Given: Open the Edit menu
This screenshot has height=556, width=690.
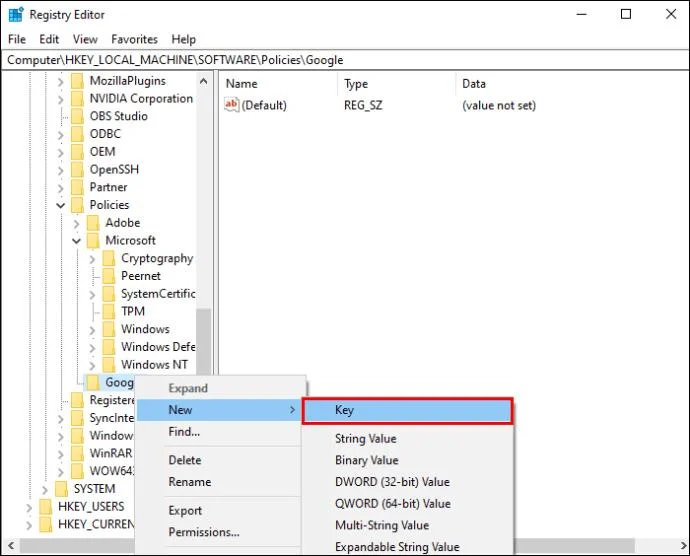Looking at the screenshot, I should [49, 39].
